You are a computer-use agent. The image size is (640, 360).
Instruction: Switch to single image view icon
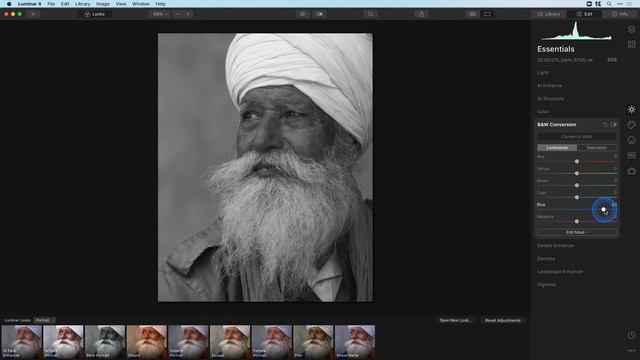[x=487, y=14]
